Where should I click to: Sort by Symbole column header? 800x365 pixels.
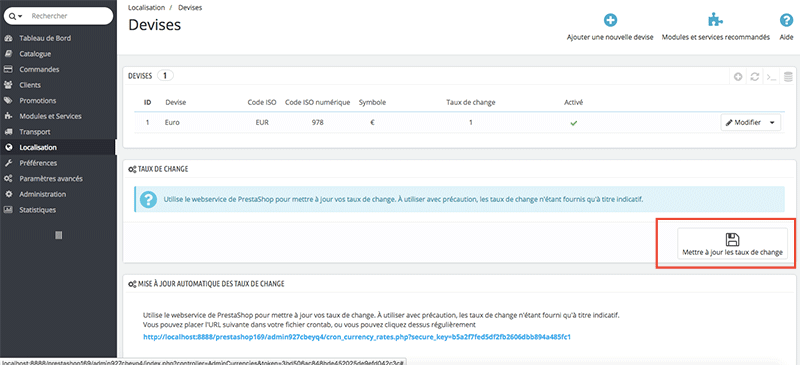(x=372, y=102)
